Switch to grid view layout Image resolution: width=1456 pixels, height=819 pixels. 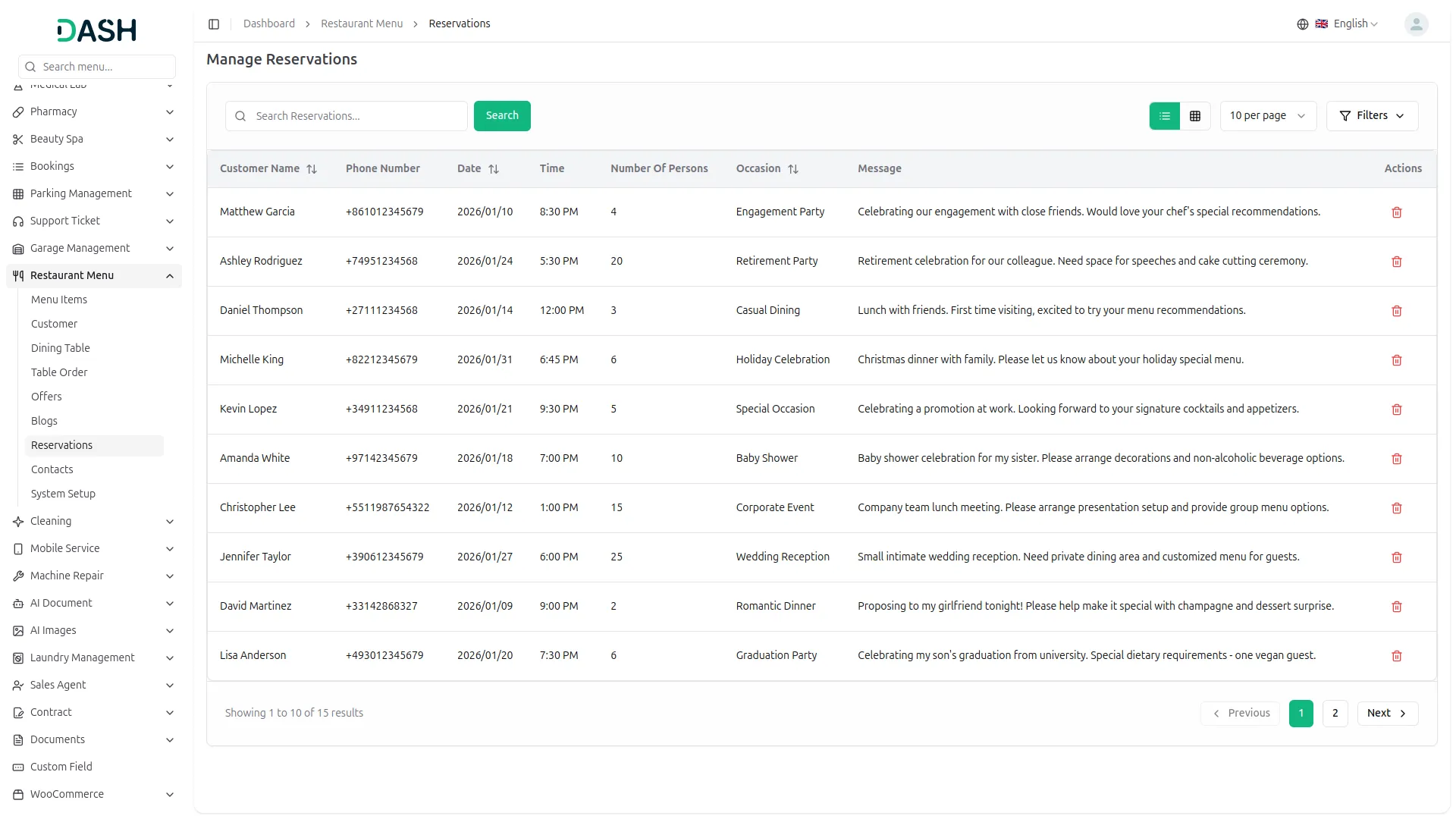pos(1194,116)
